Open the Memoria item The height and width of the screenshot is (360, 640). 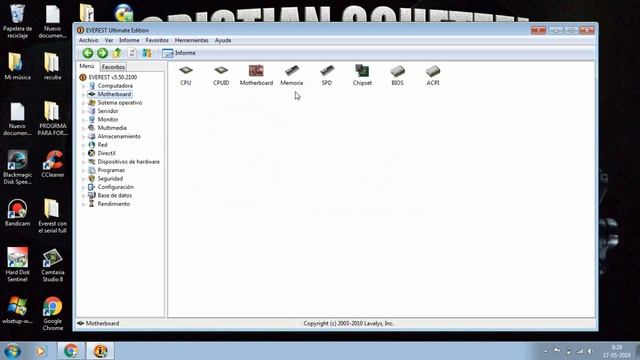point(291,75)
